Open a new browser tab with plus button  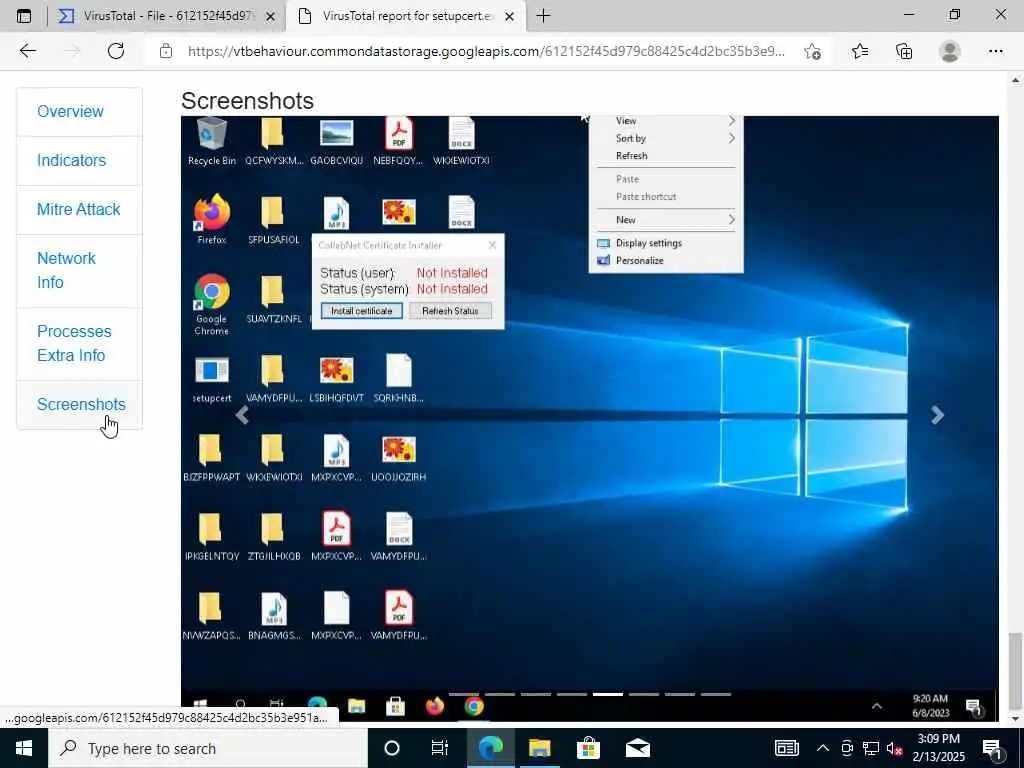[543, 16]
